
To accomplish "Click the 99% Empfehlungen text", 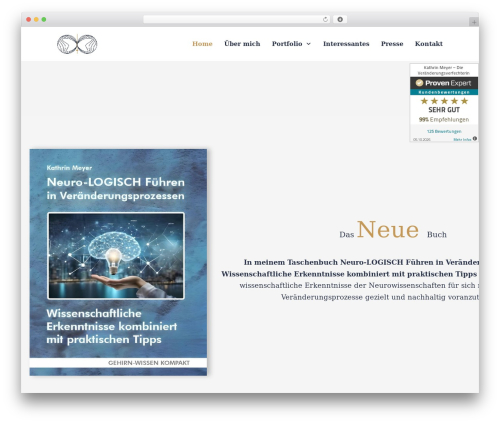I will [x=444, y=119].
